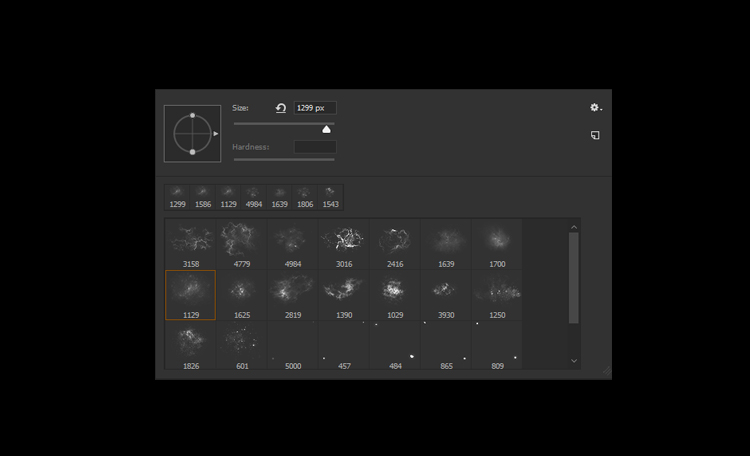Click the brush list scroll up arrow

click(574, 227)
